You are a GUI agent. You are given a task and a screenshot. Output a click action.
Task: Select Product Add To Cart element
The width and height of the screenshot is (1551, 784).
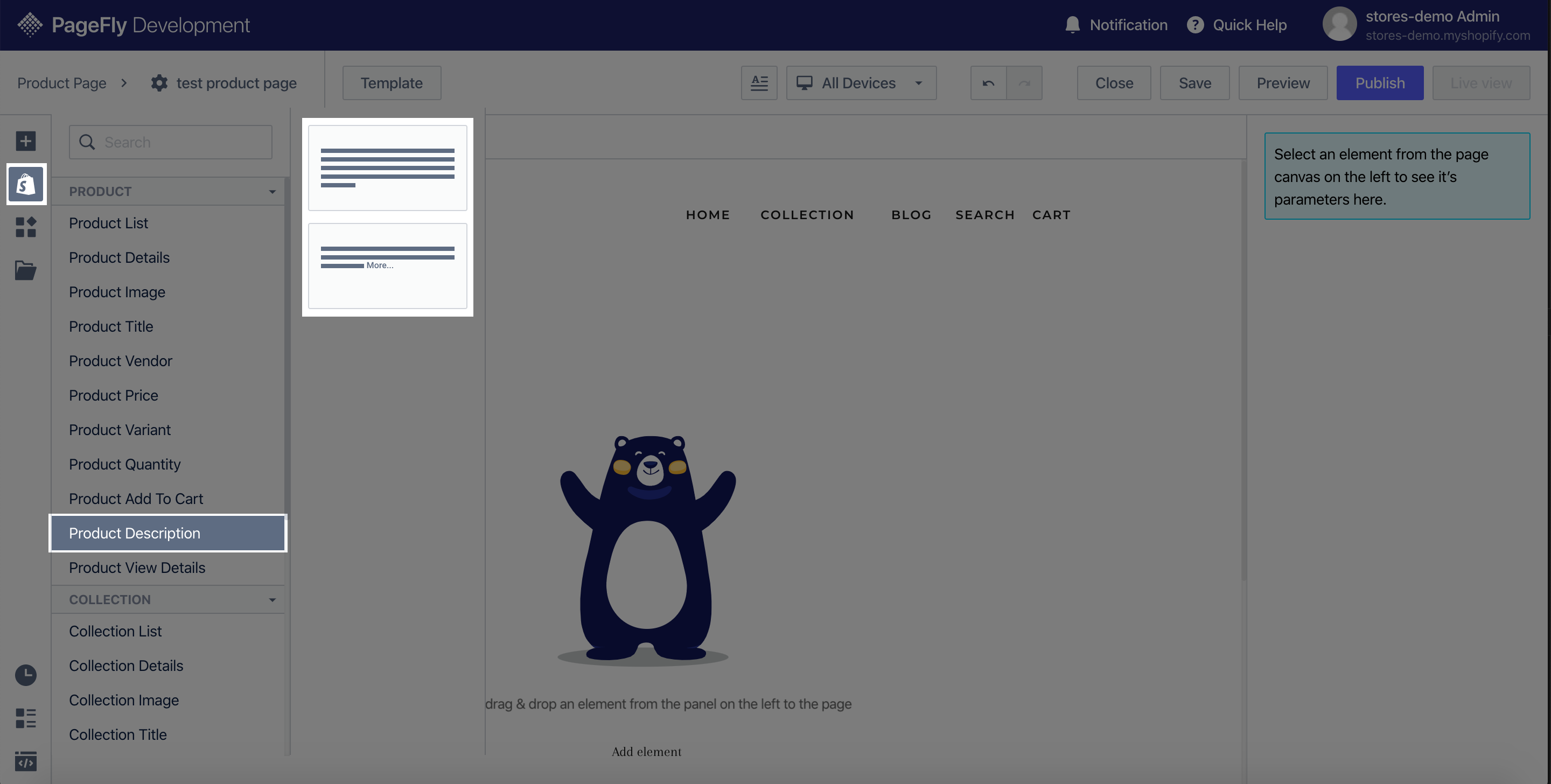click(x=168, y=499)
